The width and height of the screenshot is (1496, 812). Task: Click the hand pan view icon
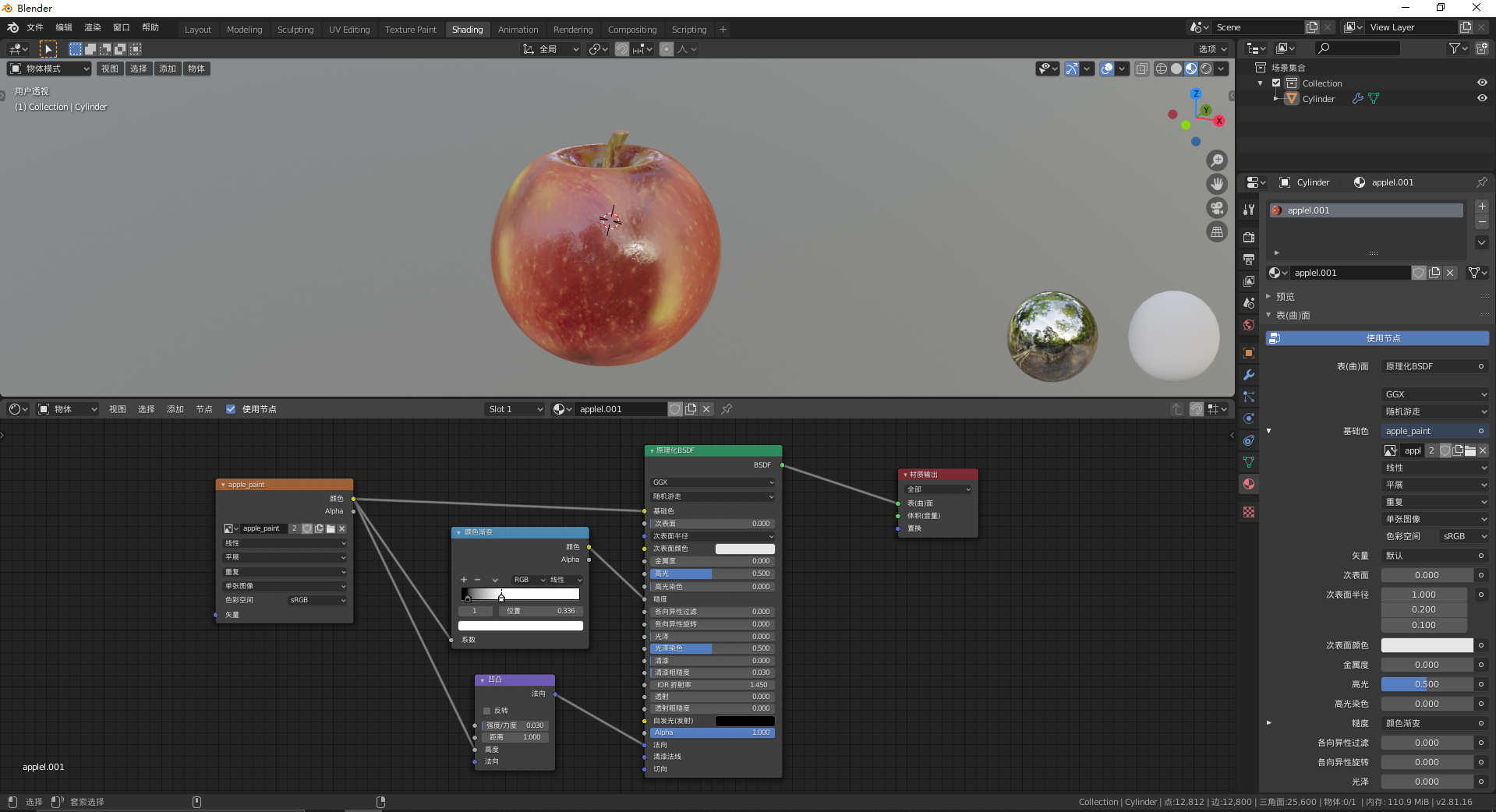[x=1217, y=185]
